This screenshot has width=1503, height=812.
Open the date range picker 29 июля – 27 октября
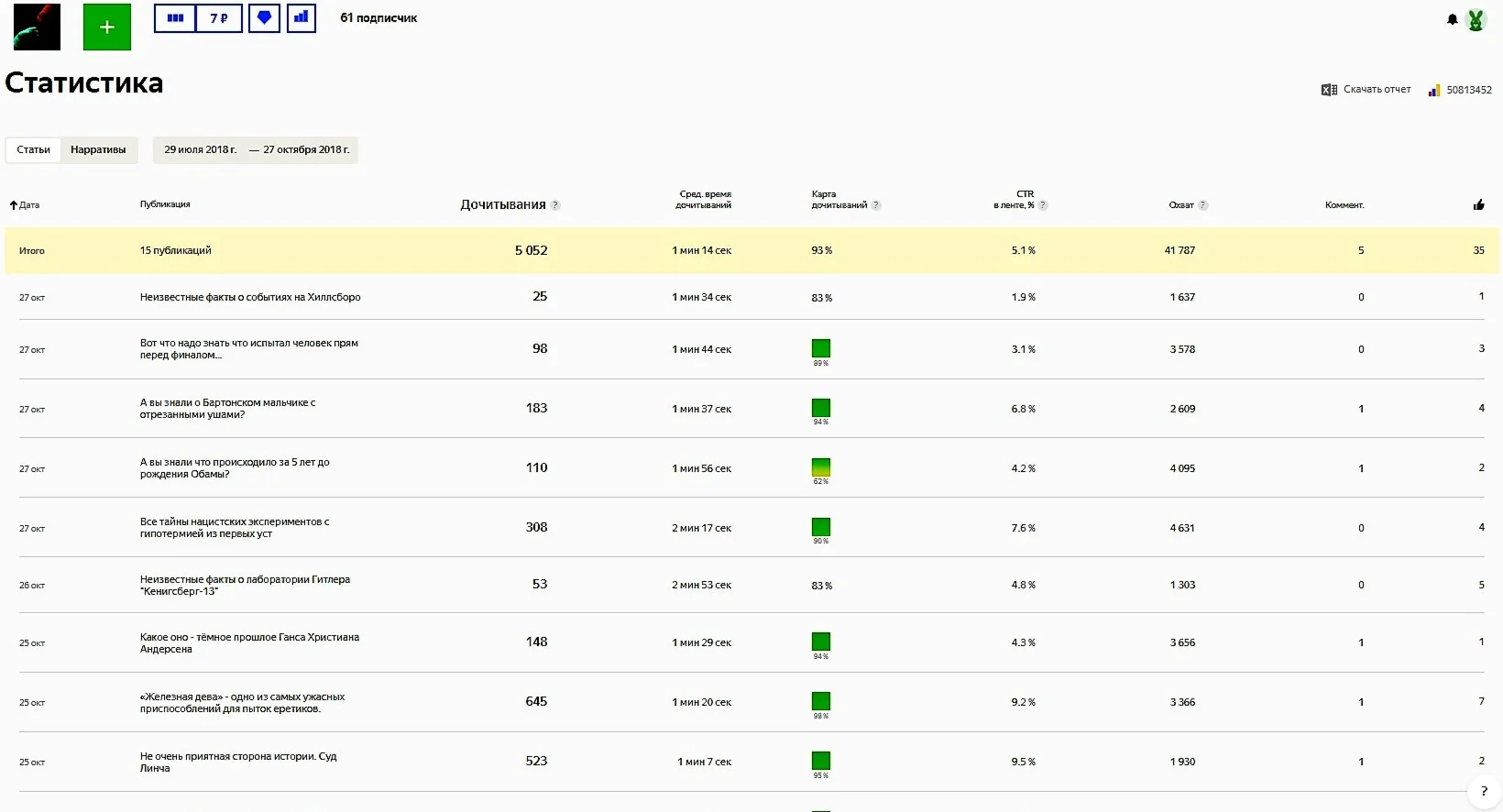pos(256,150)
